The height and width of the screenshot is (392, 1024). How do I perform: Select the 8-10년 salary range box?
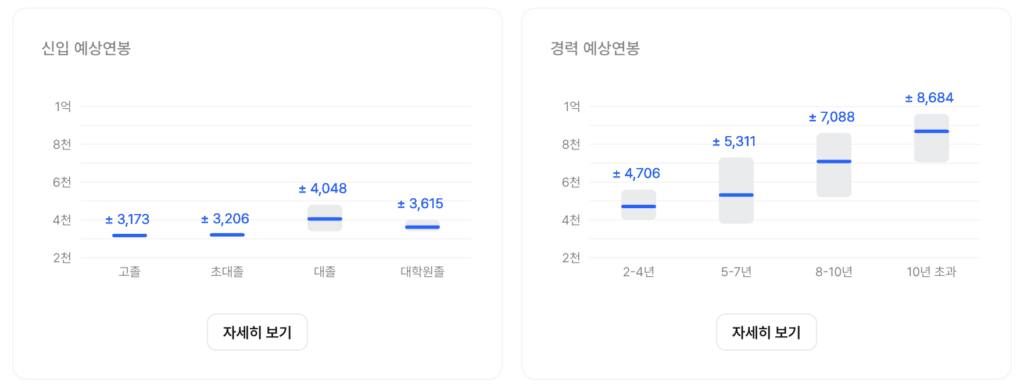click(834, 165)
